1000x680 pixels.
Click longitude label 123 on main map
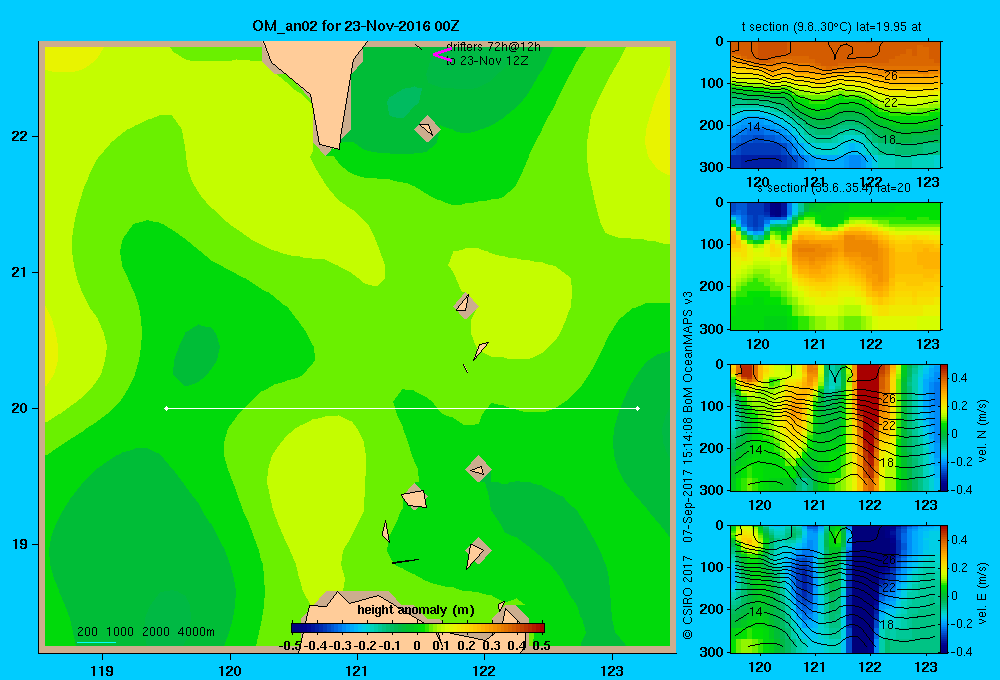click(612, 670)
